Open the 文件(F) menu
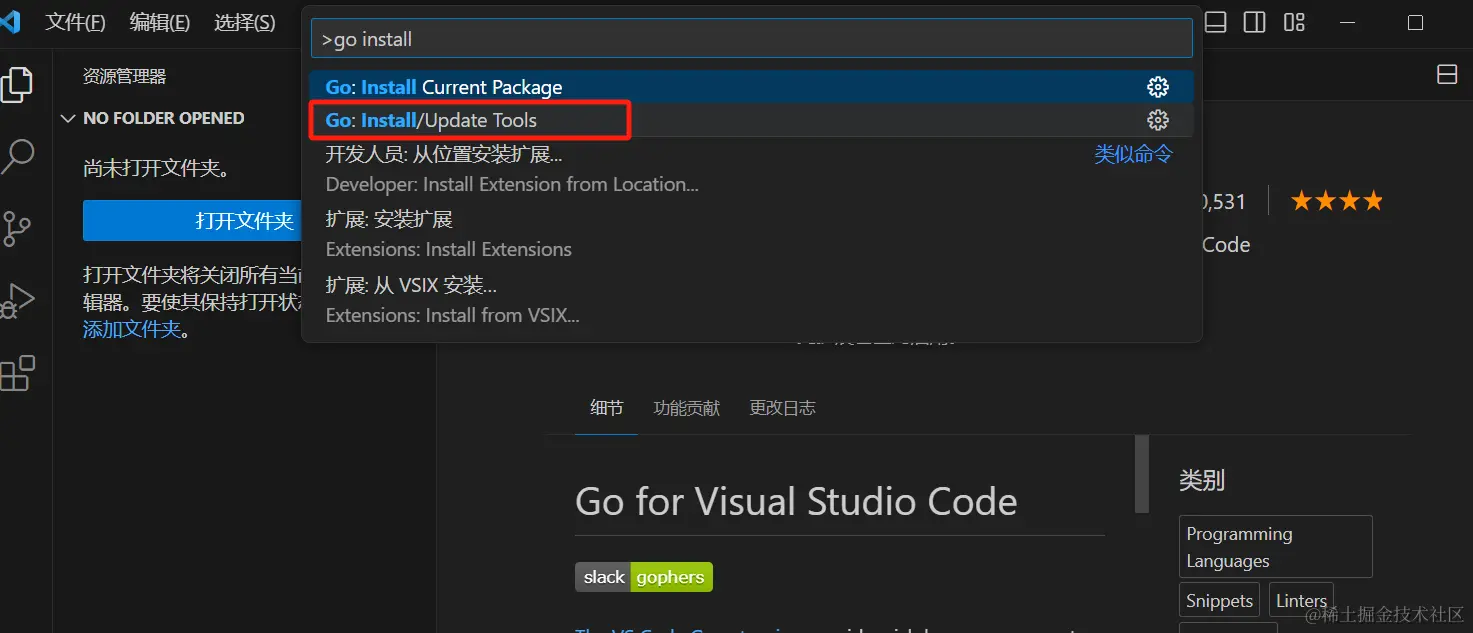 (x=76, y=22)
